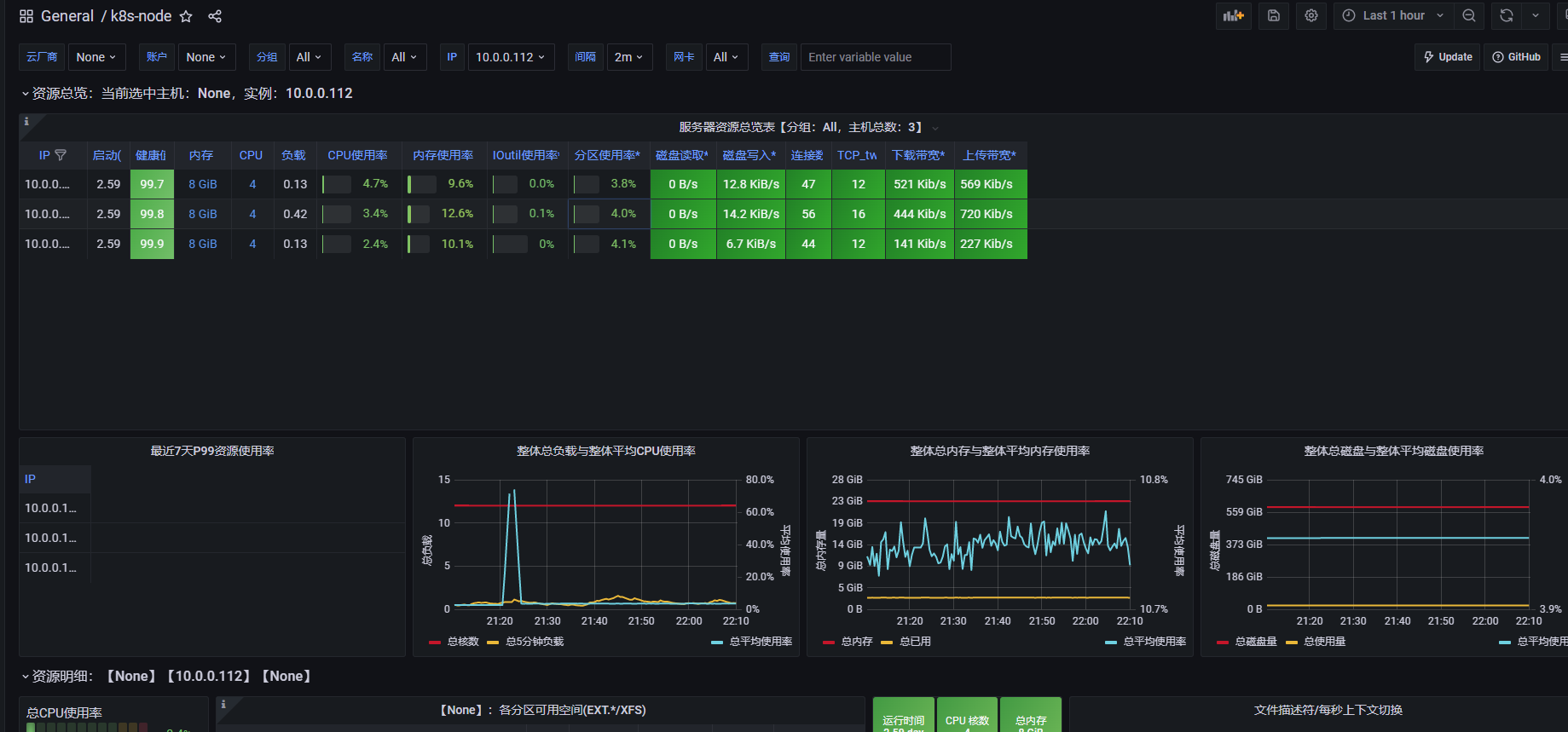Image resolution: width=1568 pixels, height=732 pixels.
Task: Open the GitHub link
Action: (1516, 57)
